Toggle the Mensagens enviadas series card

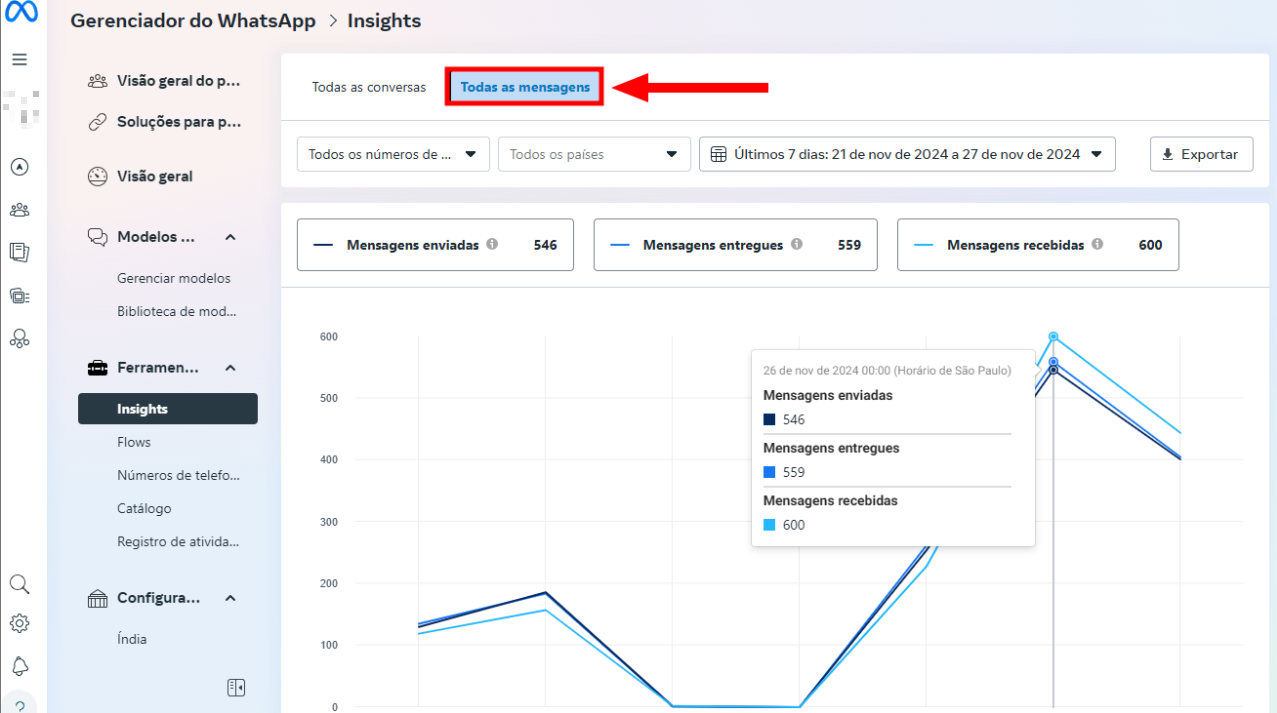(x=435, y=245)
